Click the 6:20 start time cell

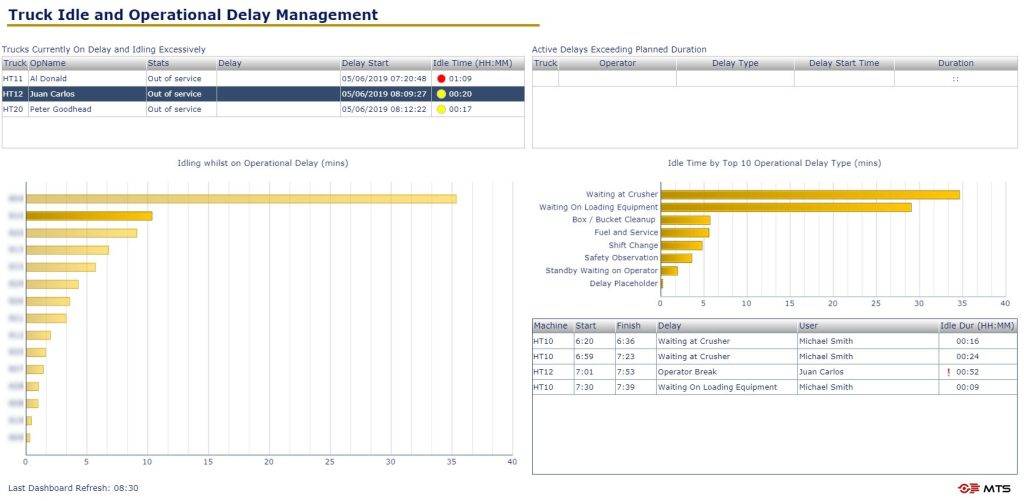point(594,341)
